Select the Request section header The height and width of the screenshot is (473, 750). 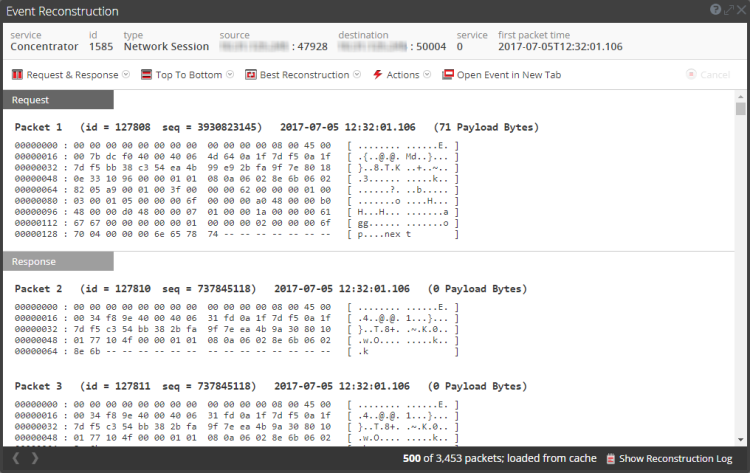58,100
